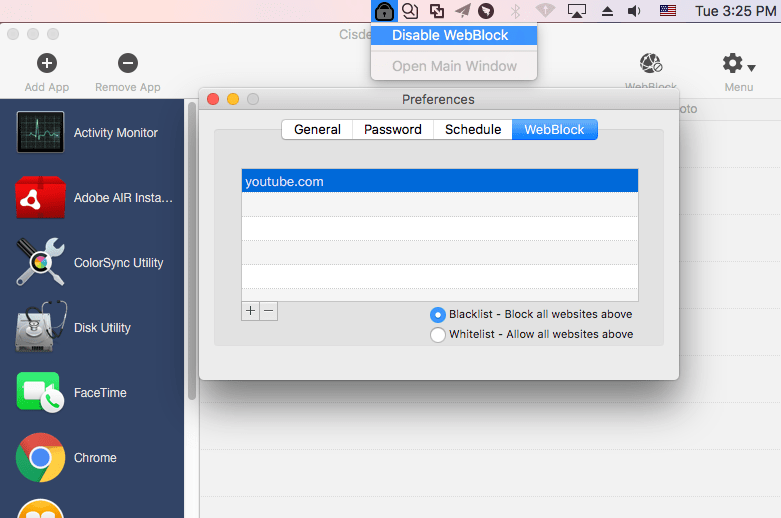The width and height of the screenshot is (781, 518).
Task: Select the partially visible orange app icon
Action: point(40,508)
